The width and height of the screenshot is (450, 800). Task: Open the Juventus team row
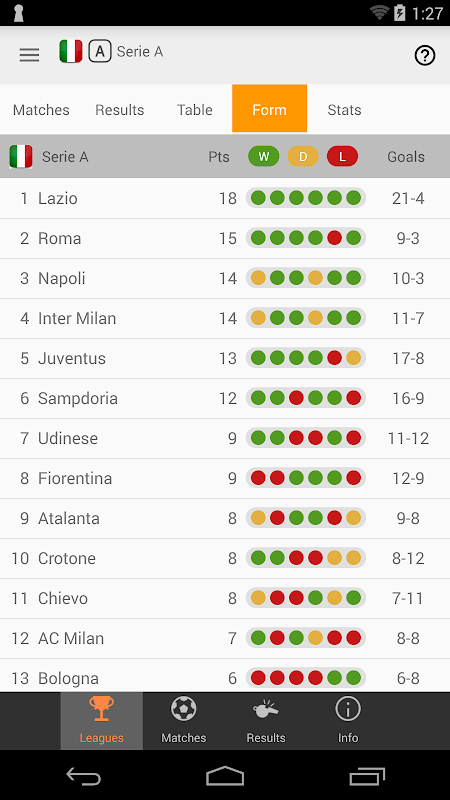tap(225, 358)
